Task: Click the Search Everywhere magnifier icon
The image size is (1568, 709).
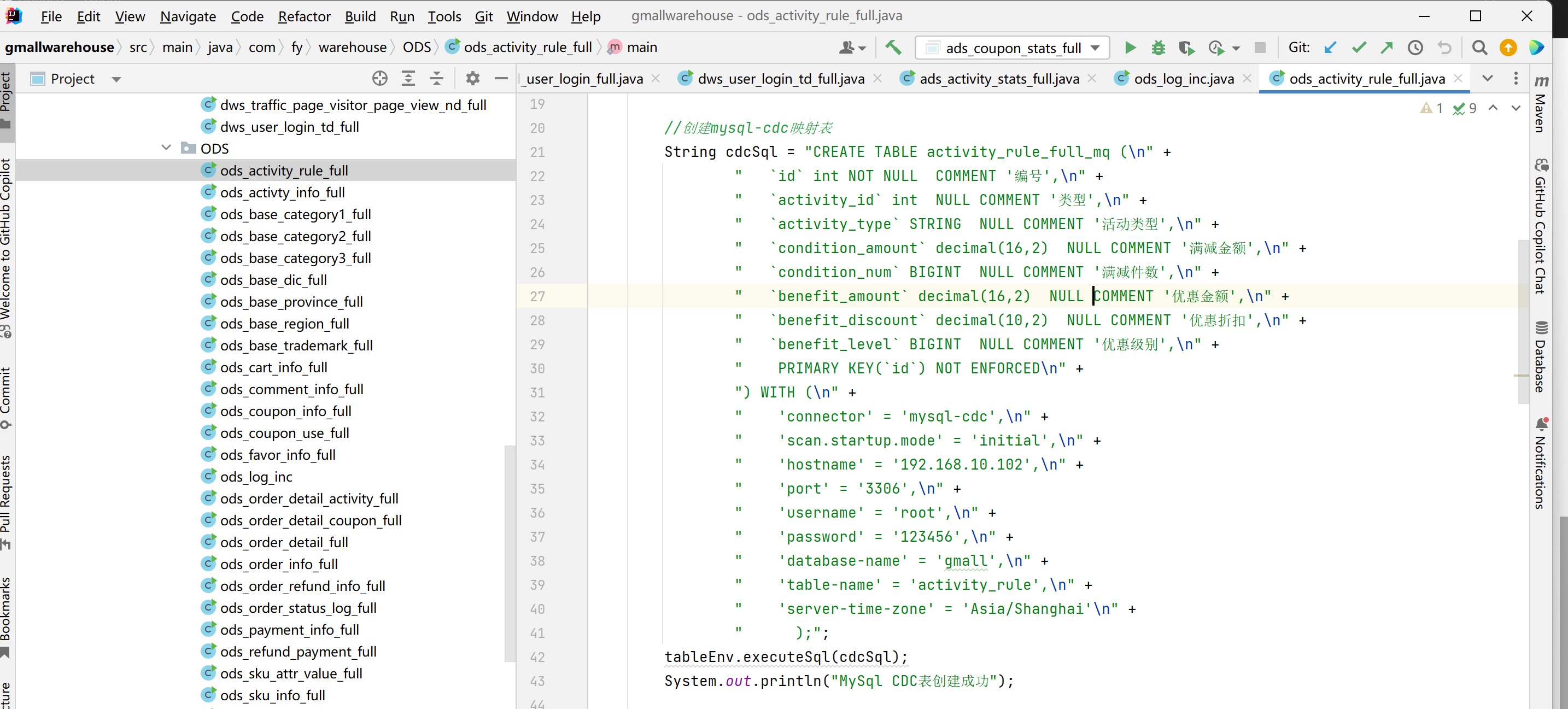Action: pyautogui.click(x=1479, y=48)
